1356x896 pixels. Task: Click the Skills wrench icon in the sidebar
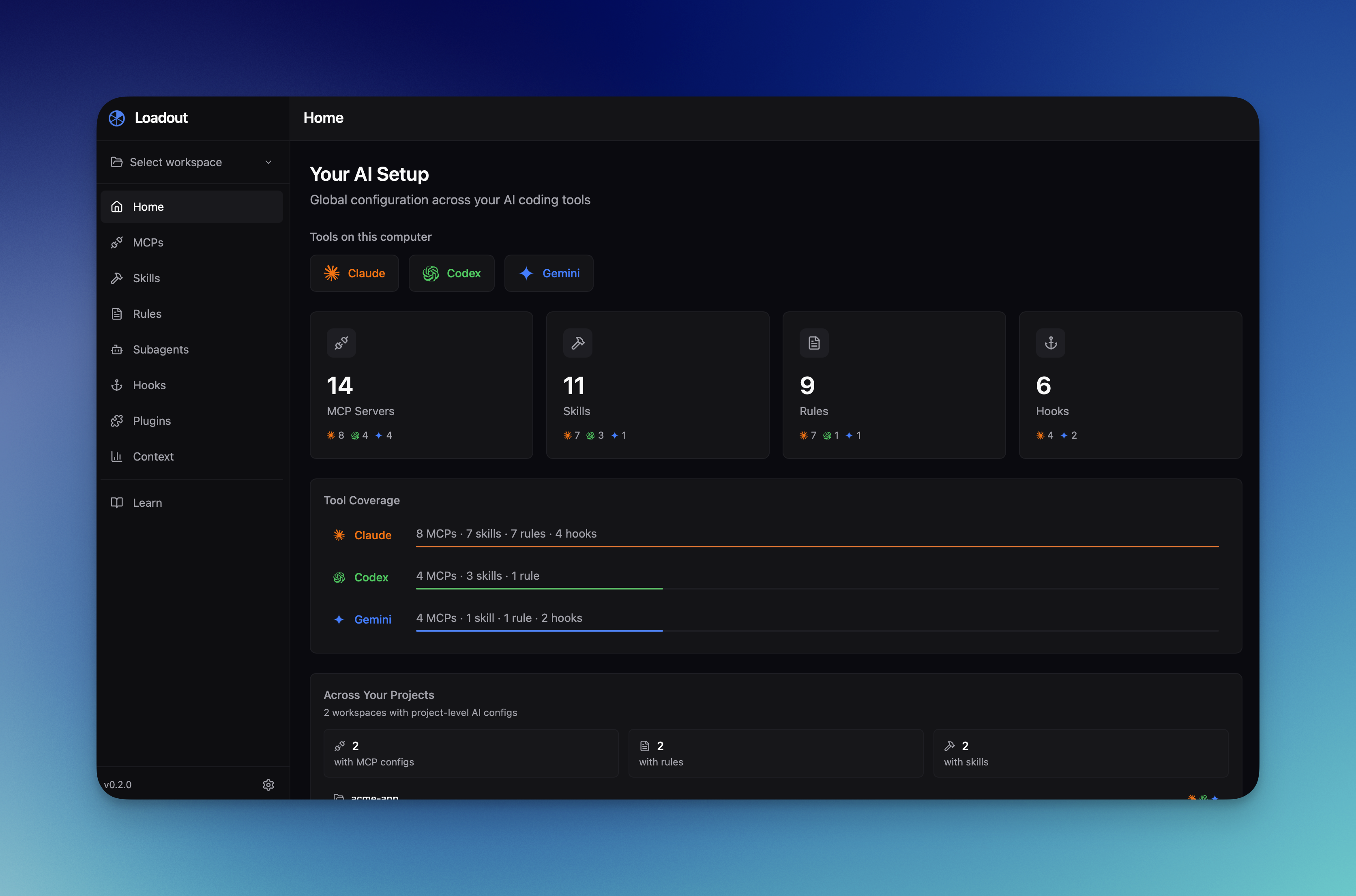pos(117,278)
